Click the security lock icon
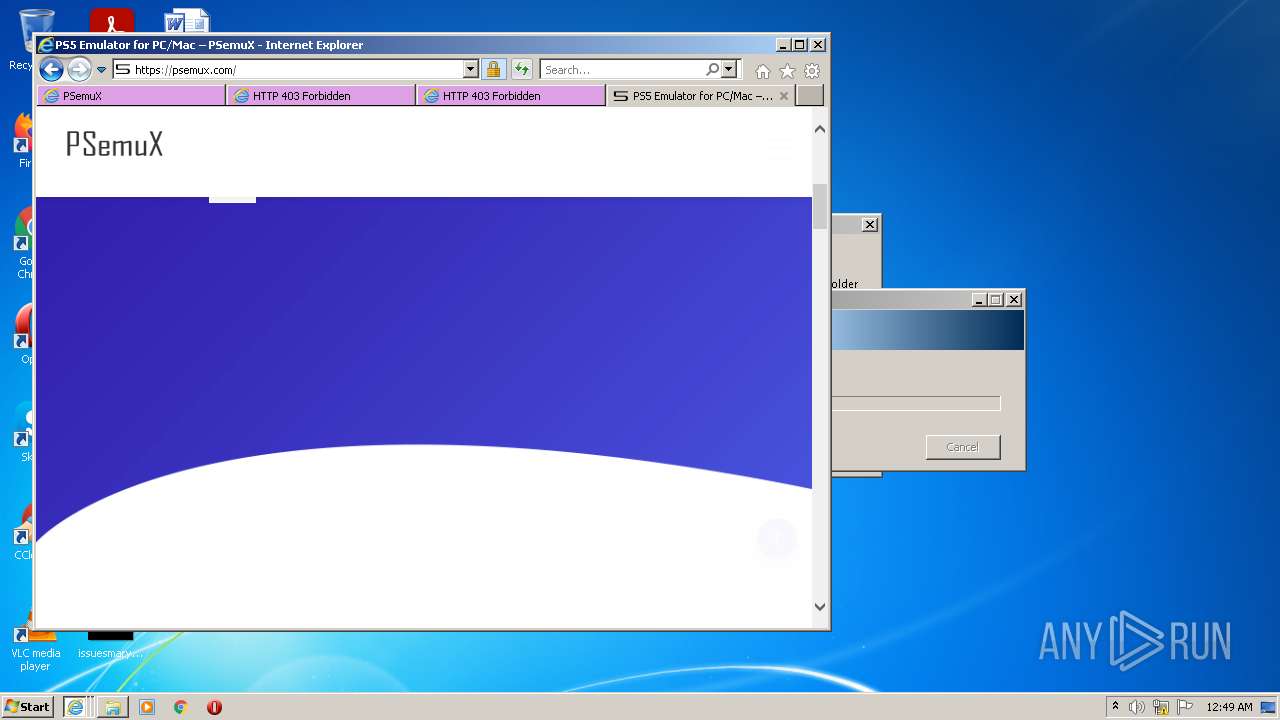Screen dimensions: 1280x720 493,70
